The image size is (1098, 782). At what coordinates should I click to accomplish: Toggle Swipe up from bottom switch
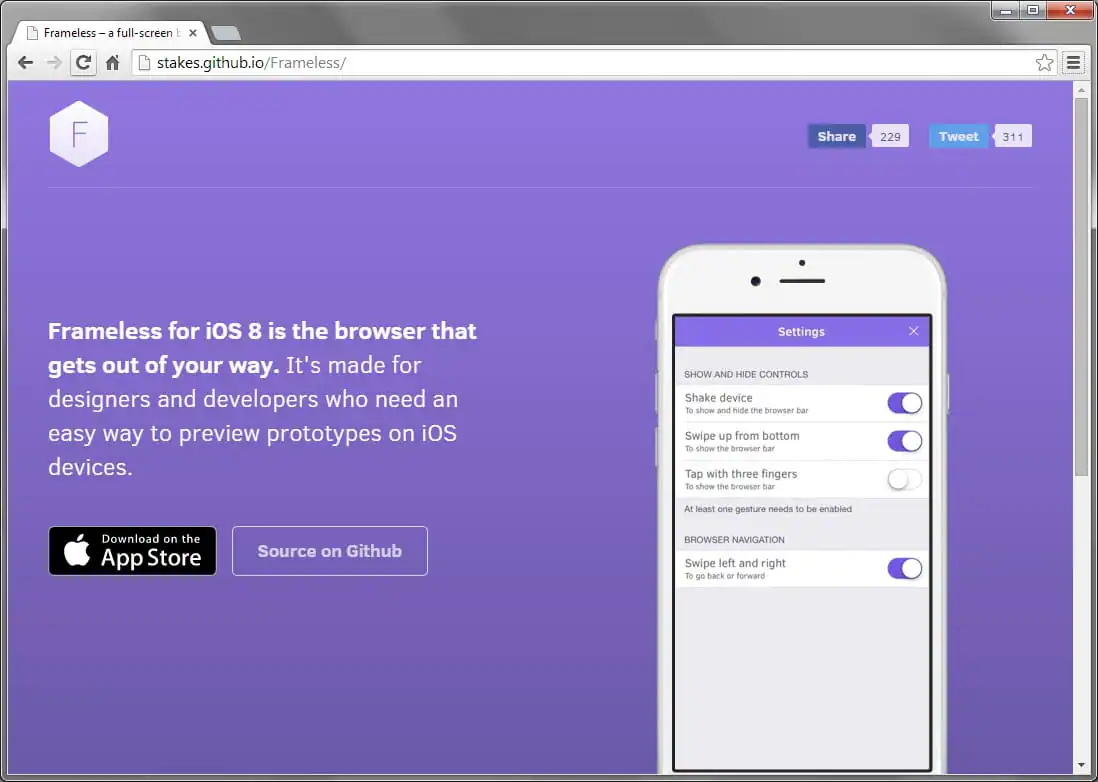click(x=905, y=441)
